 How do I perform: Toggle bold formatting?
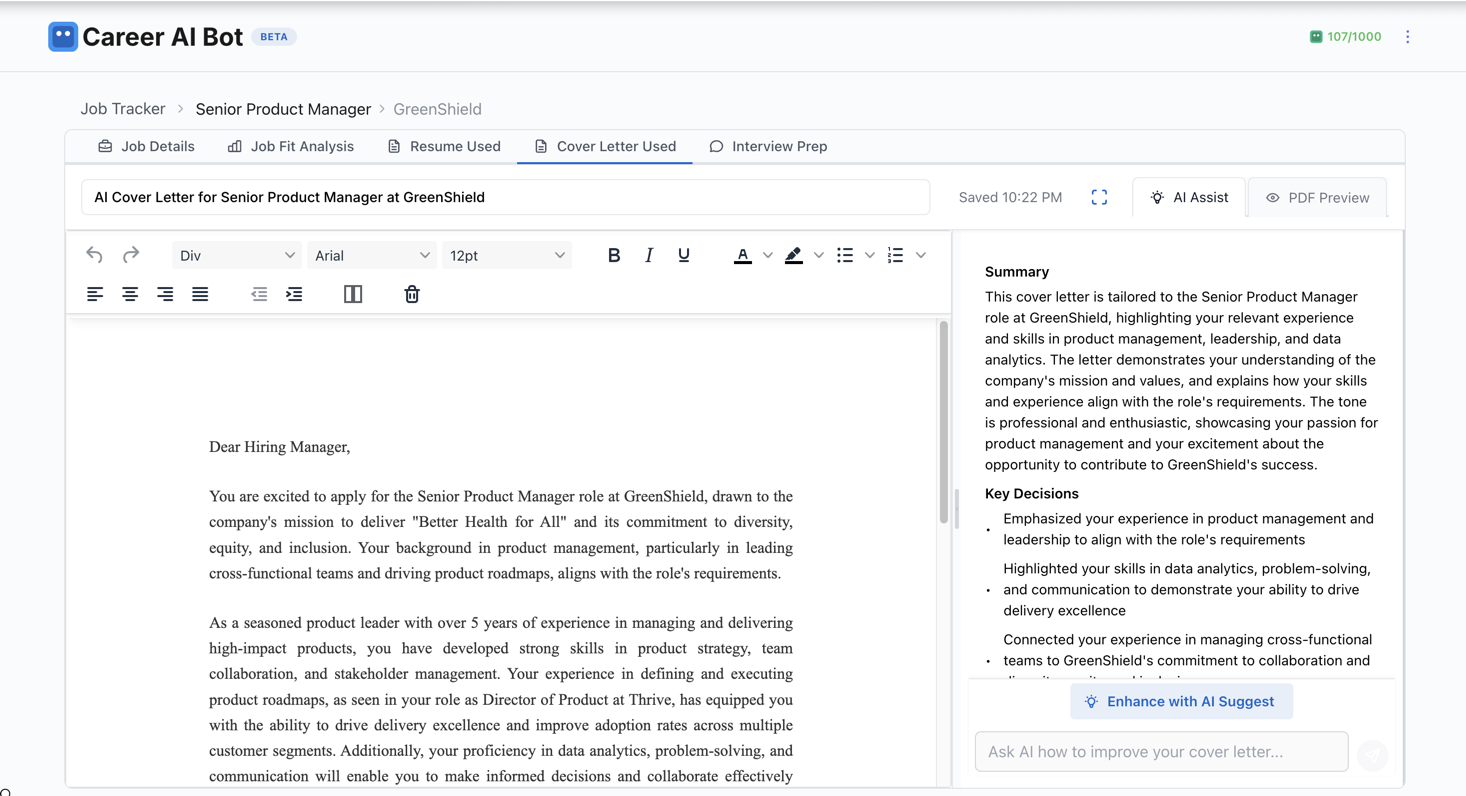coord(614,255)
